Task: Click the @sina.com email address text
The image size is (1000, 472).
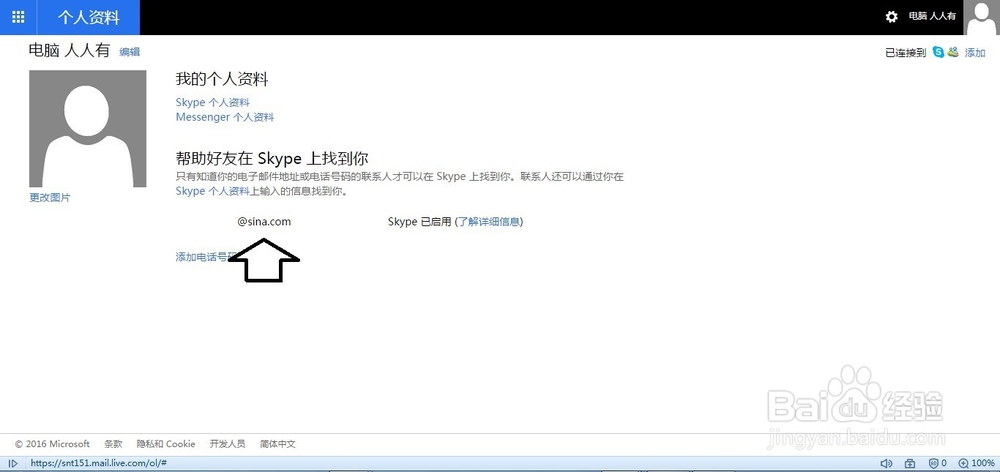Action: point(264,221)
